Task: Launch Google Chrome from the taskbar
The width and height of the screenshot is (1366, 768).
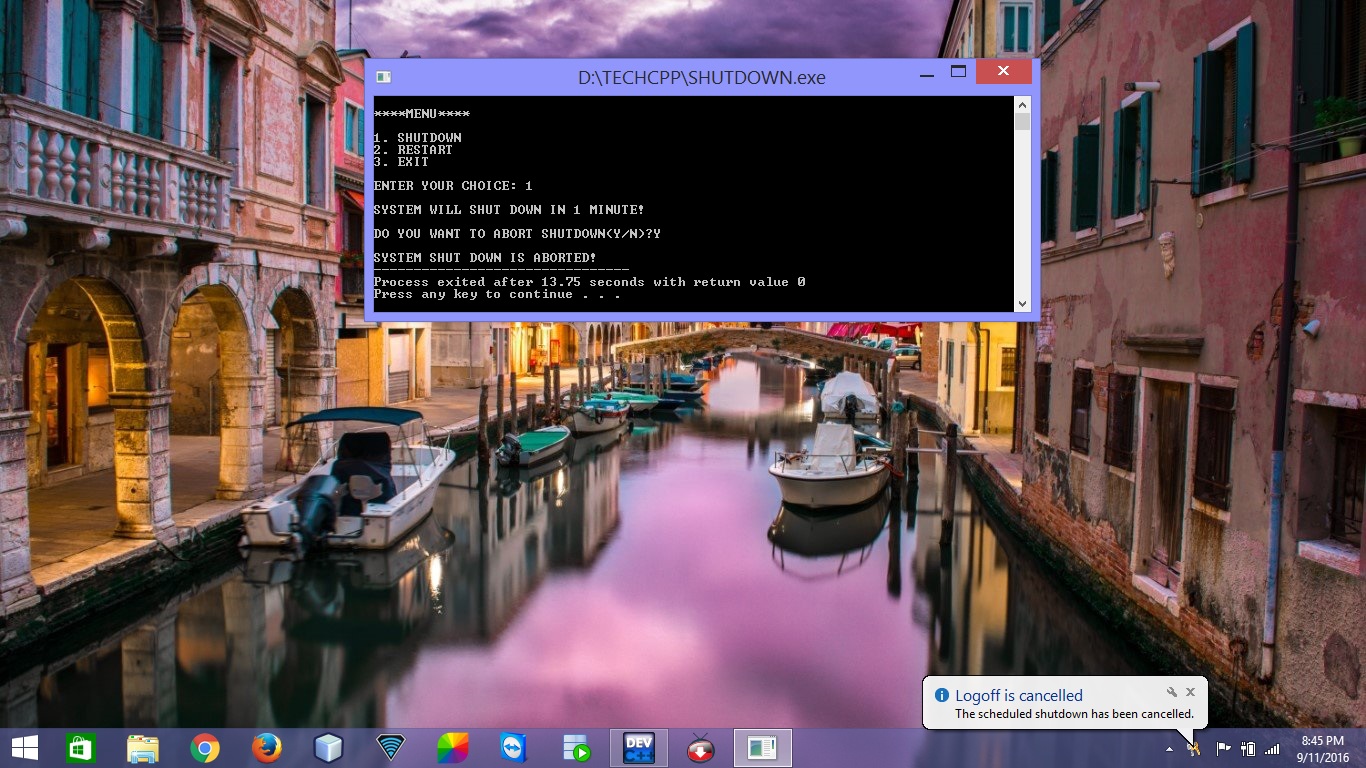Action: [x=205, y=747]
